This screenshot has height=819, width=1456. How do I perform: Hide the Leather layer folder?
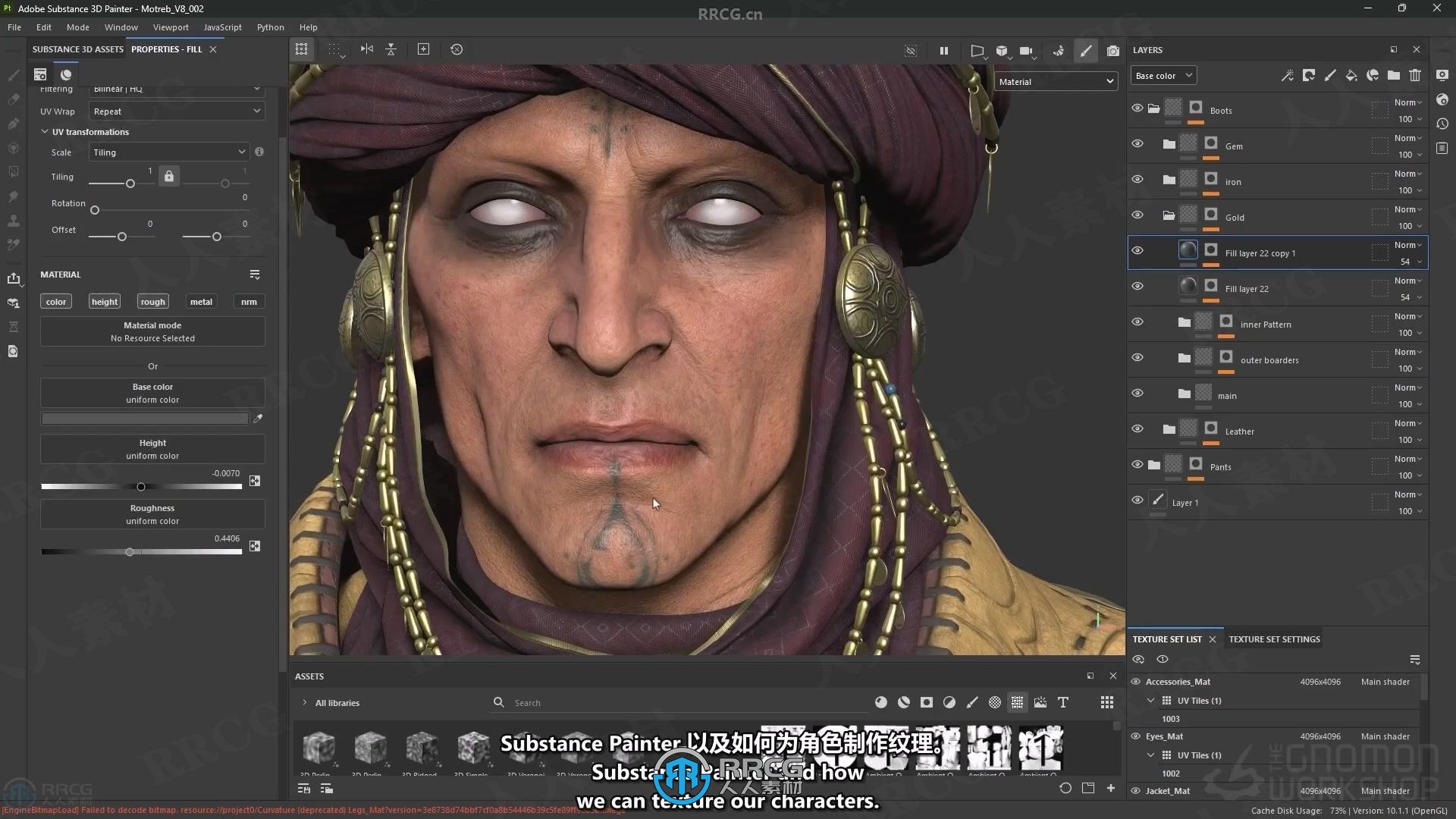click(1137, 429)
